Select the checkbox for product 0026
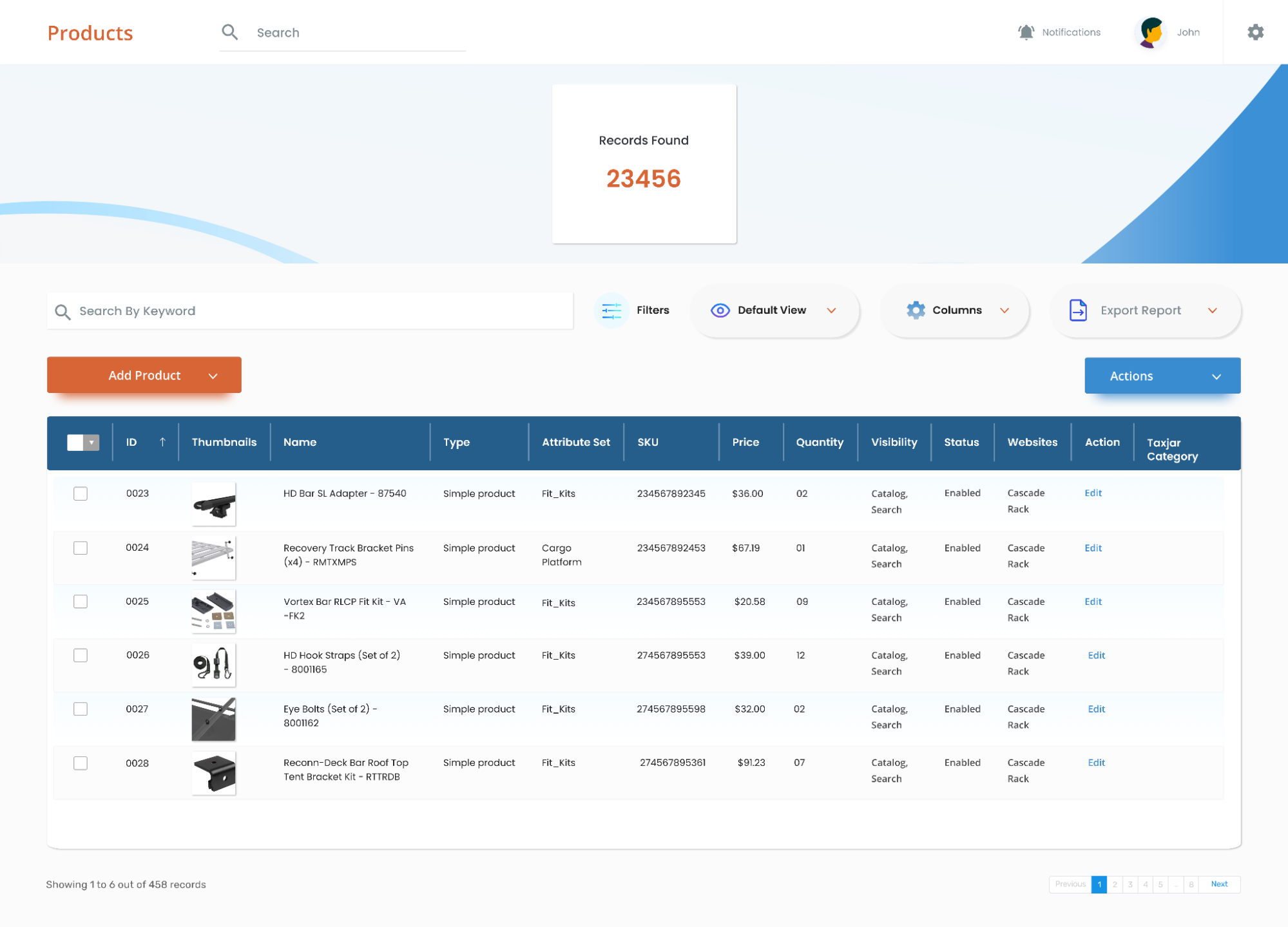 81,656
